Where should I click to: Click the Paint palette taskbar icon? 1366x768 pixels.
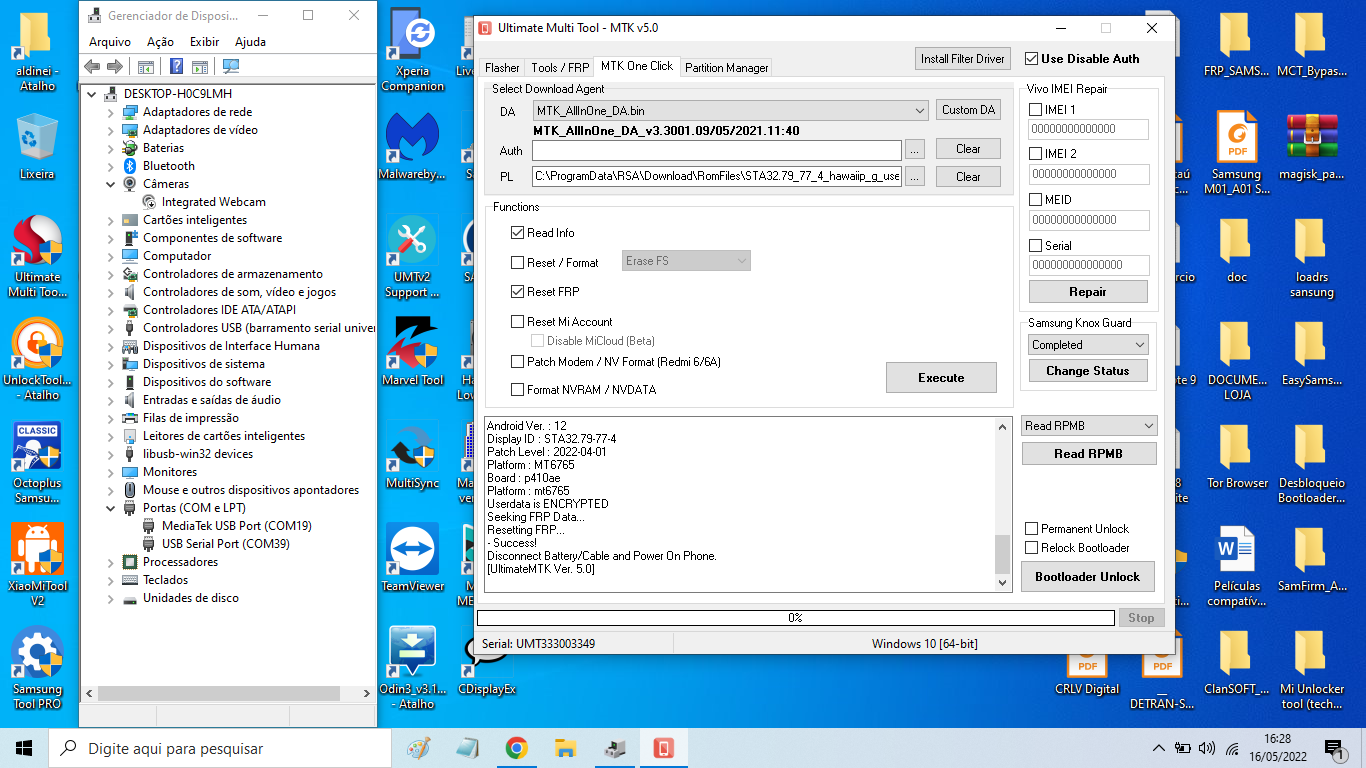419,748
